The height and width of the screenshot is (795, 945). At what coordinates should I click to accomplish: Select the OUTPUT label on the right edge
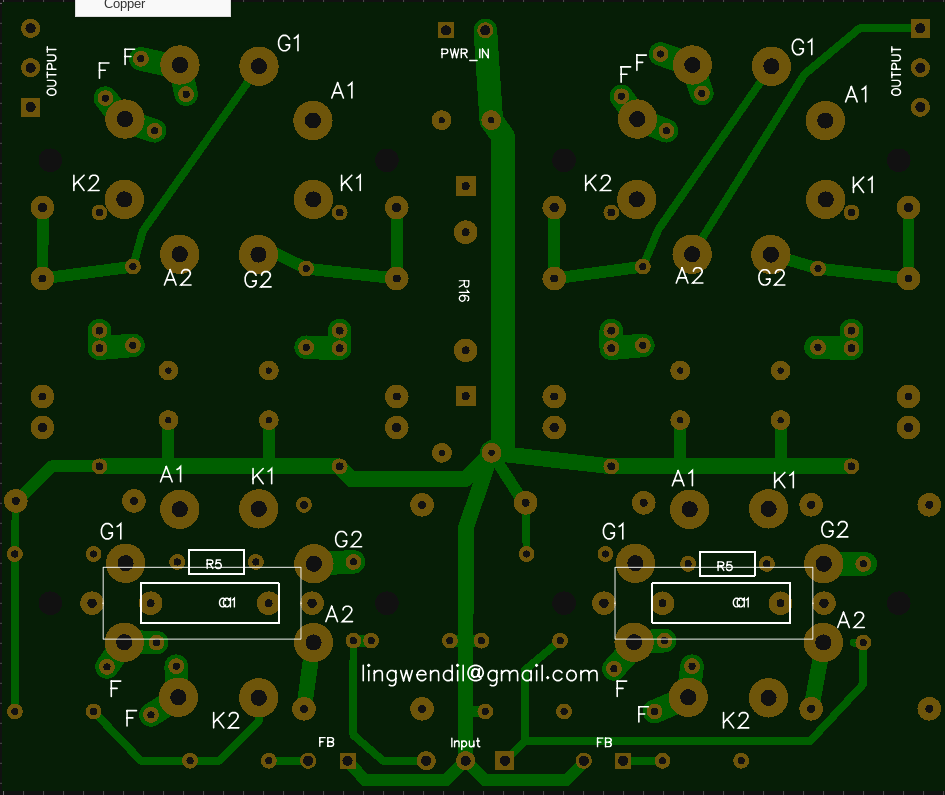point(896,71)
